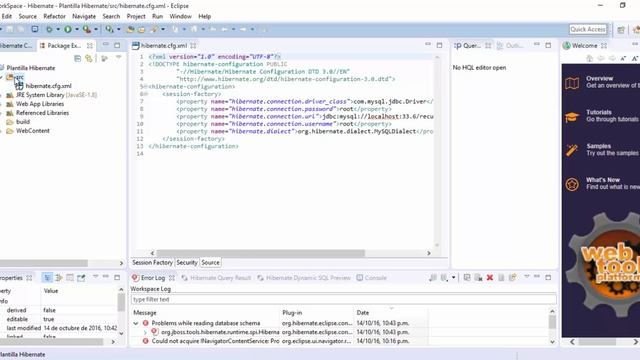Screen dimensions: 640x360
Task: Open the Samples link in Welcome
Action: [599, 146]
